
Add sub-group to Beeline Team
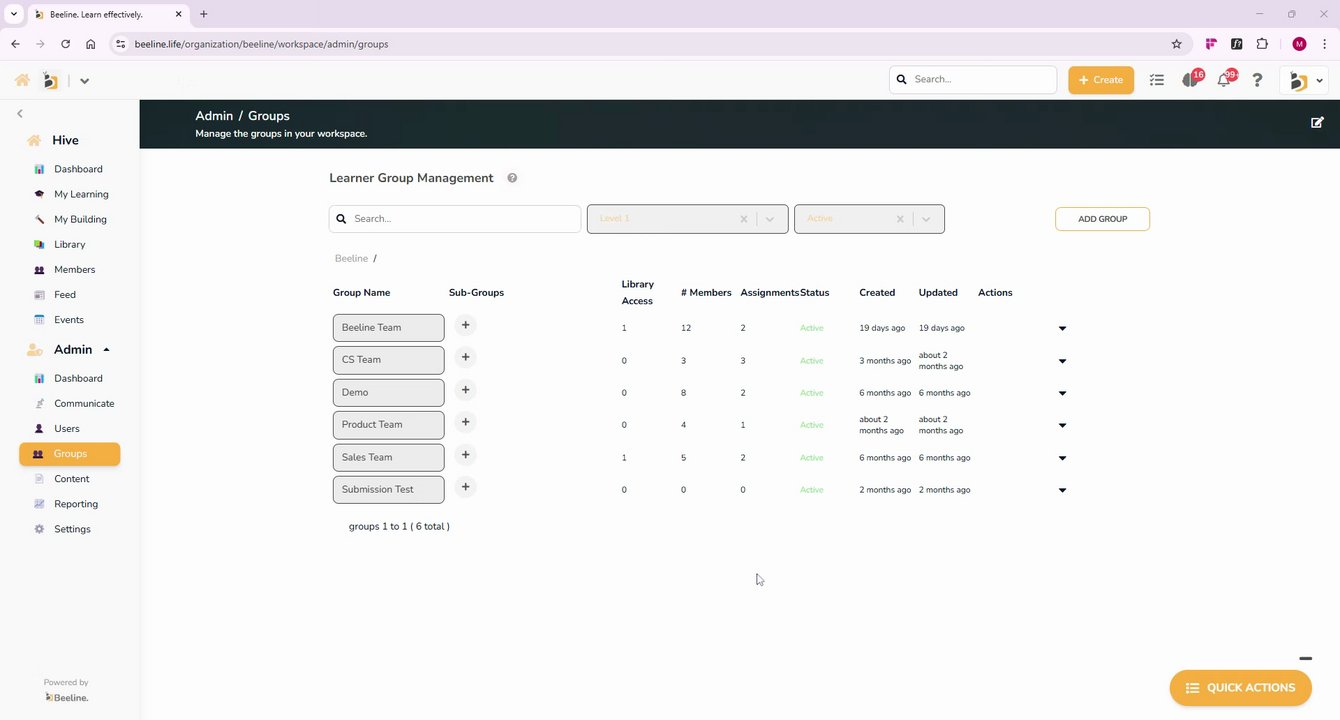465,325
